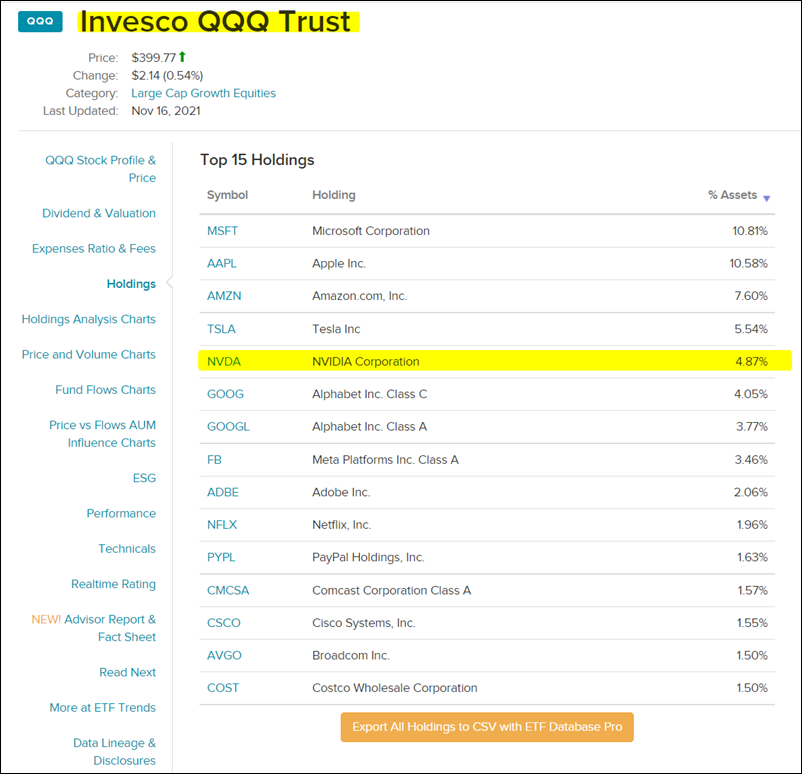Click the % Assets column header
Viewport: 802px width, 774px height.
tap(732, 195)
